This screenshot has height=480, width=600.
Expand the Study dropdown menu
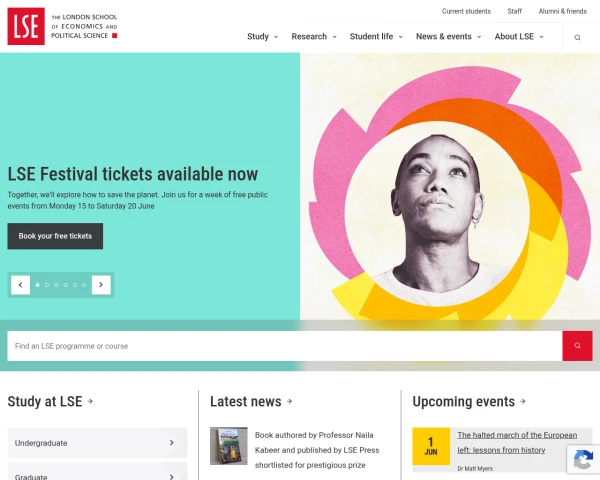[262, 36]
